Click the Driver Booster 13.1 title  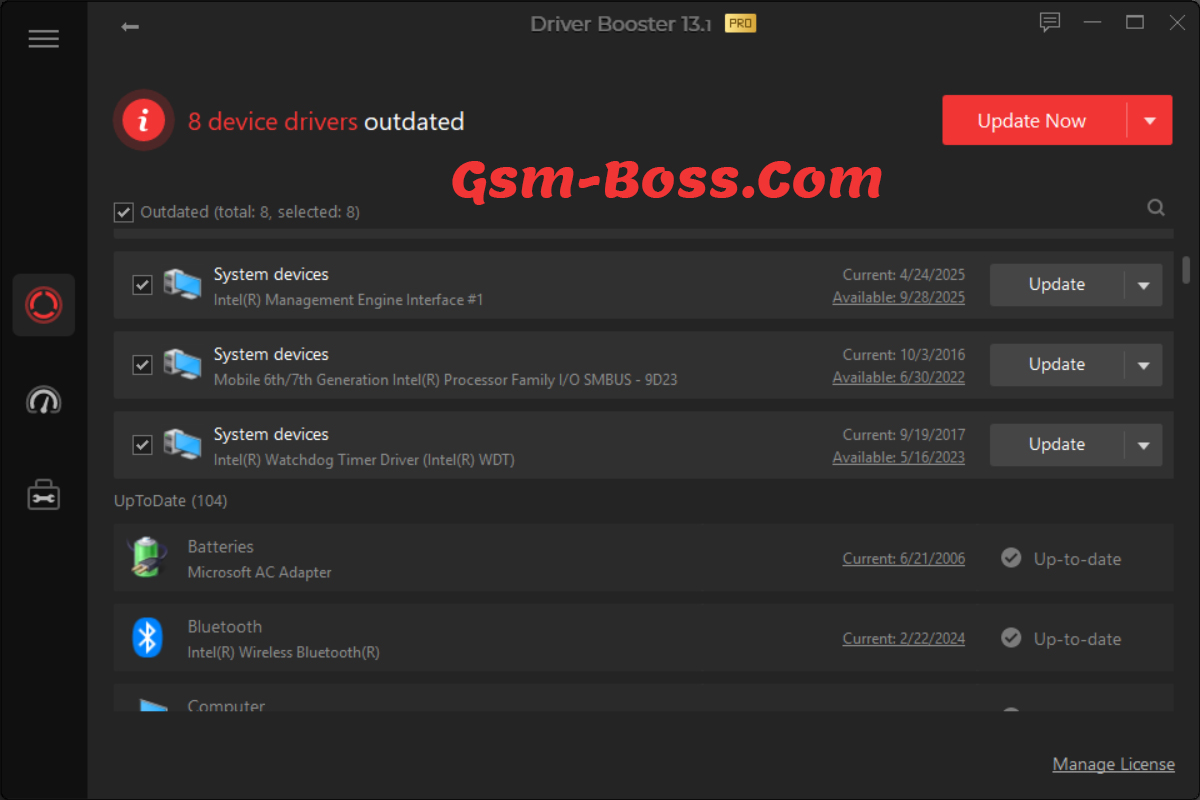coord(621,24)
